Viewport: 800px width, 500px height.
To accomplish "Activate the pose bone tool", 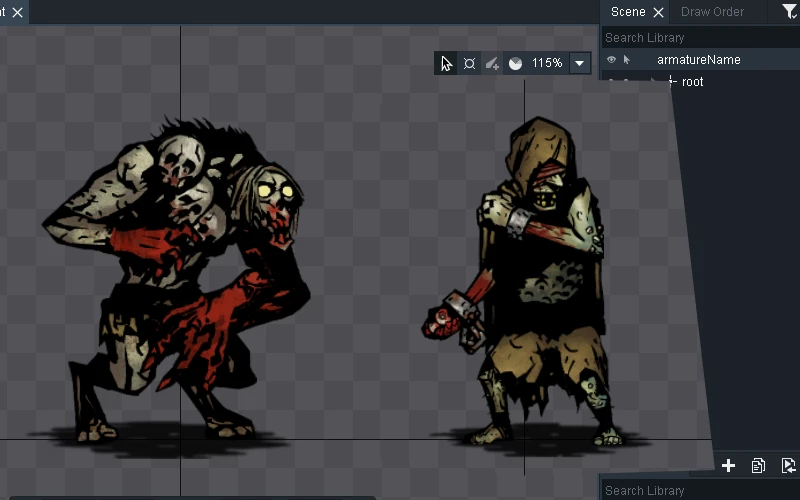I will [469, 63].
